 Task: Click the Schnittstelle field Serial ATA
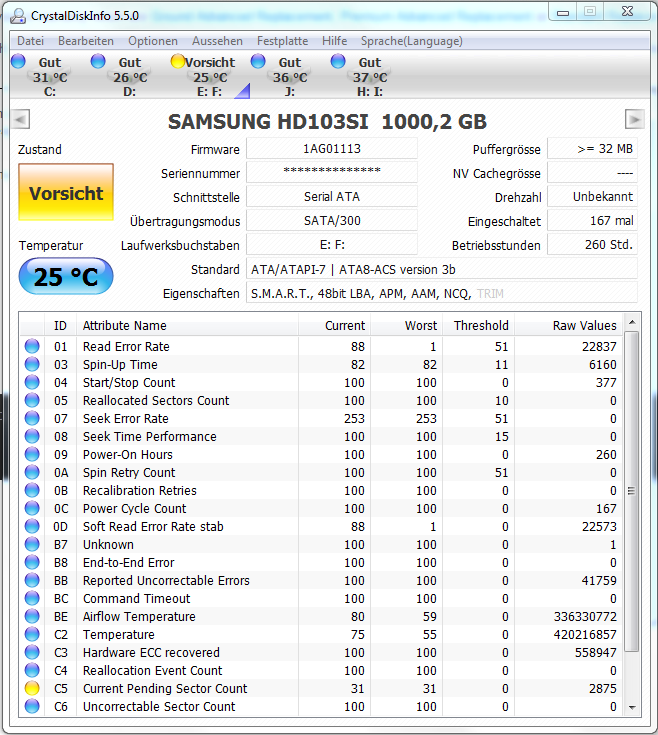point(332,197)
